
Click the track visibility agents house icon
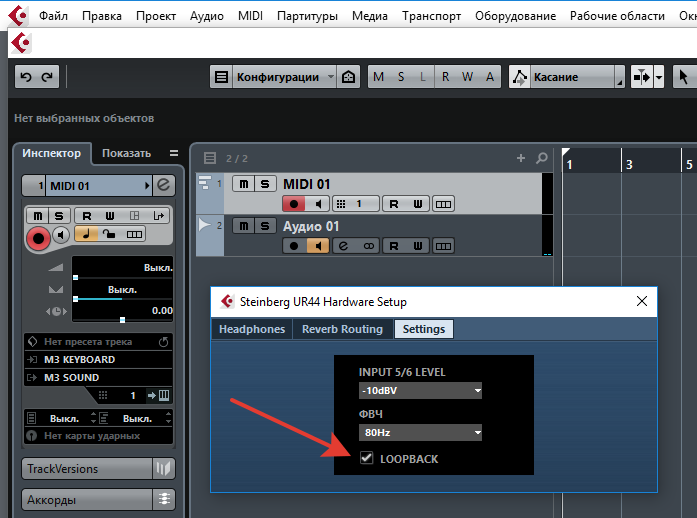[348, 77]
